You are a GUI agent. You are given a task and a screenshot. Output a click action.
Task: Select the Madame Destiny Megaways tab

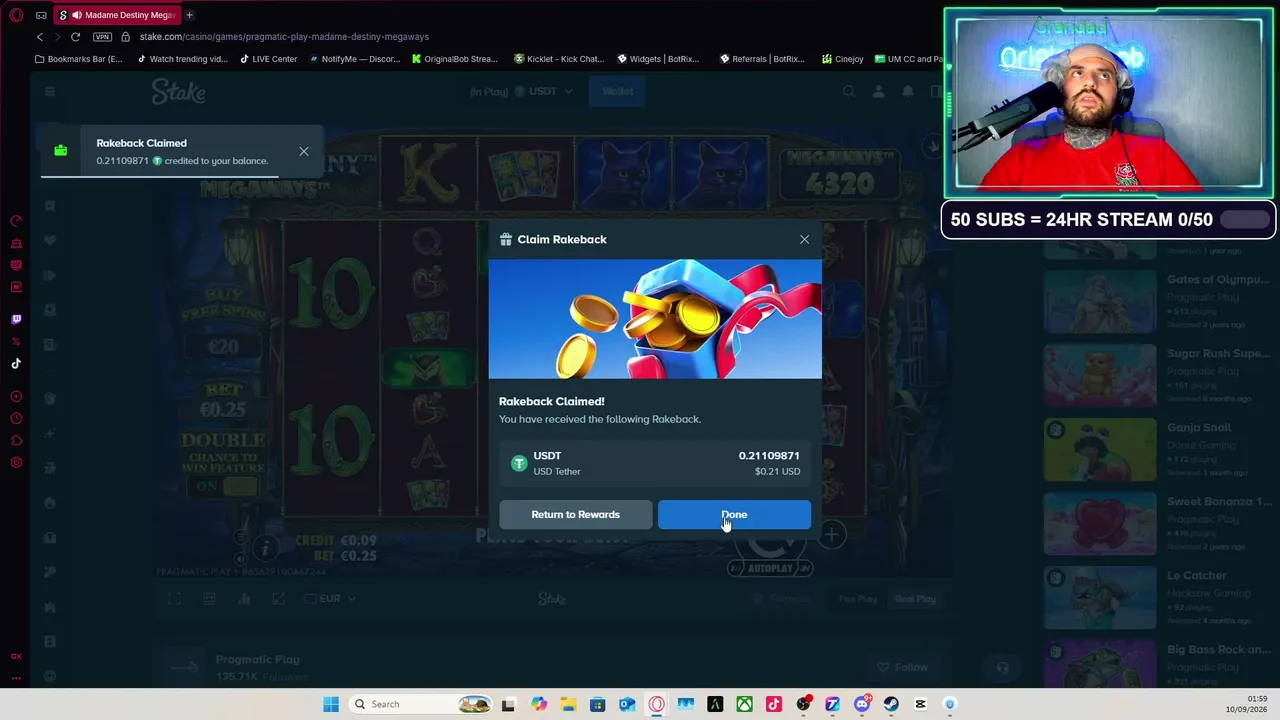[117, 15]
